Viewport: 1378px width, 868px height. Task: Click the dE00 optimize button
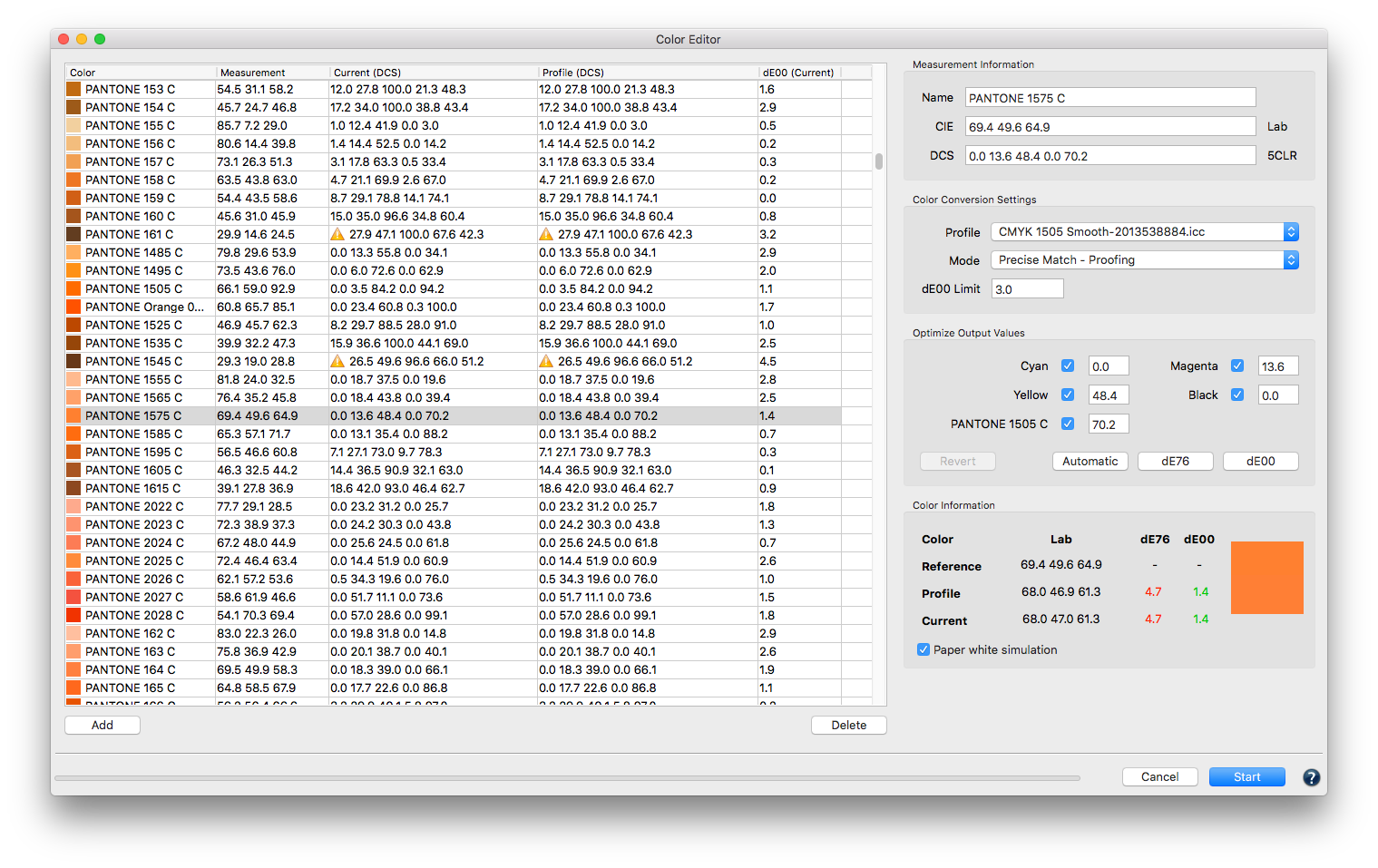(x=1261, y=461)
